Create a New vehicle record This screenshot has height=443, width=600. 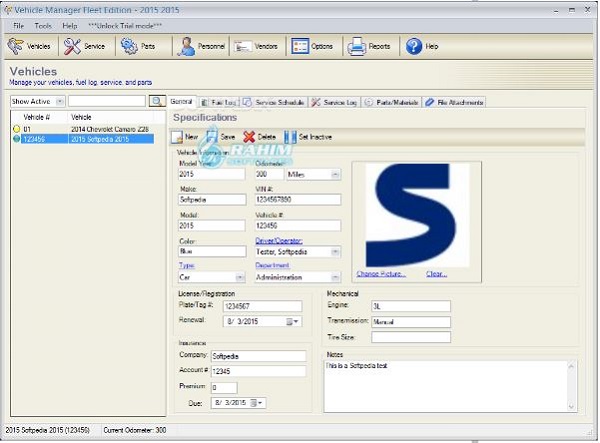184,137
